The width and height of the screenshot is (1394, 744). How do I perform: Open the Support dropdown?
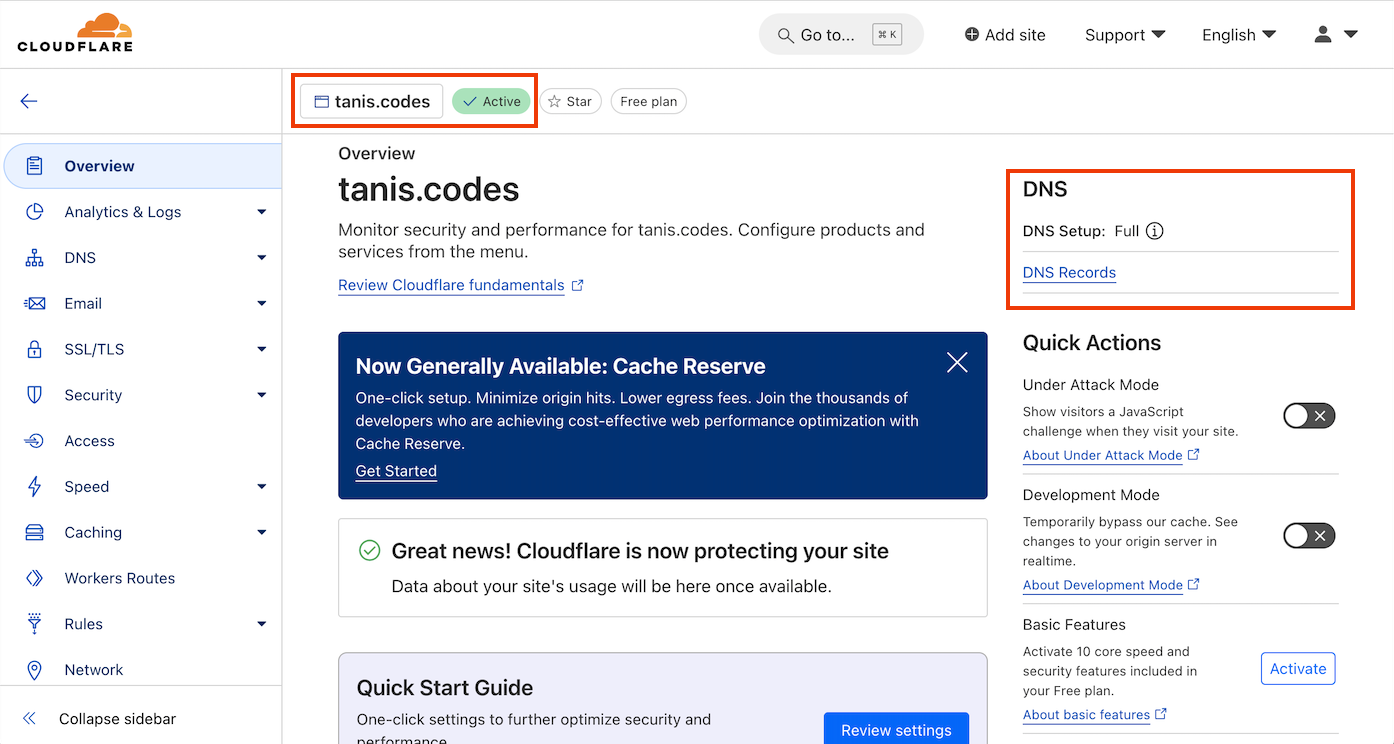click(1125, 35)
